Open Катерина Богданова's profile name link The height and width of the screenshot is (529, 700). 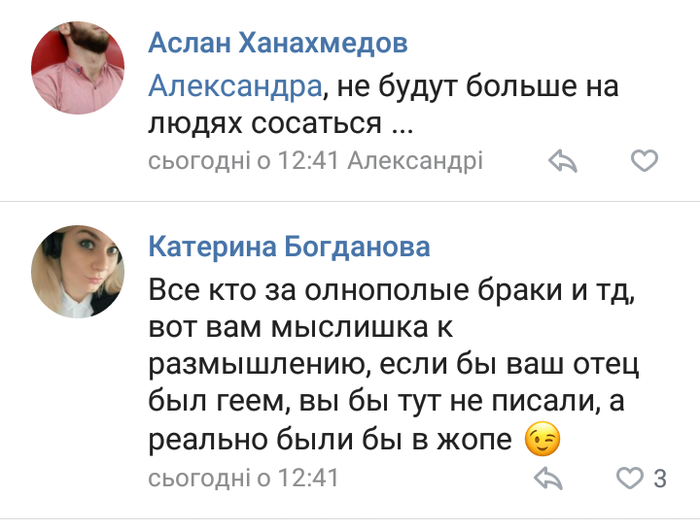point(290,246)
